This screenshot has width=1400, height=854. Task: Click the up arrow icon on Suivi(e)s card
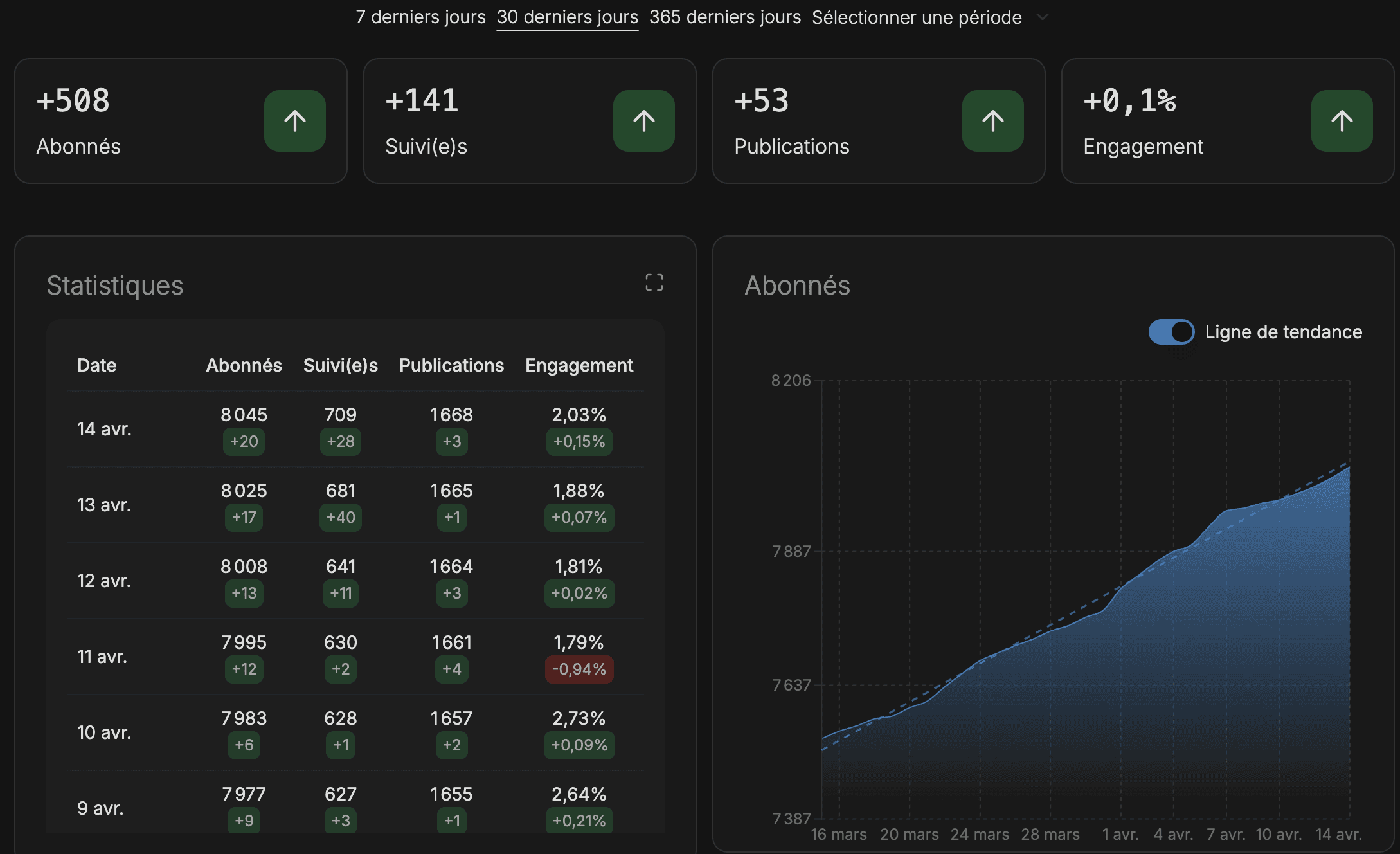pos(644,121)
